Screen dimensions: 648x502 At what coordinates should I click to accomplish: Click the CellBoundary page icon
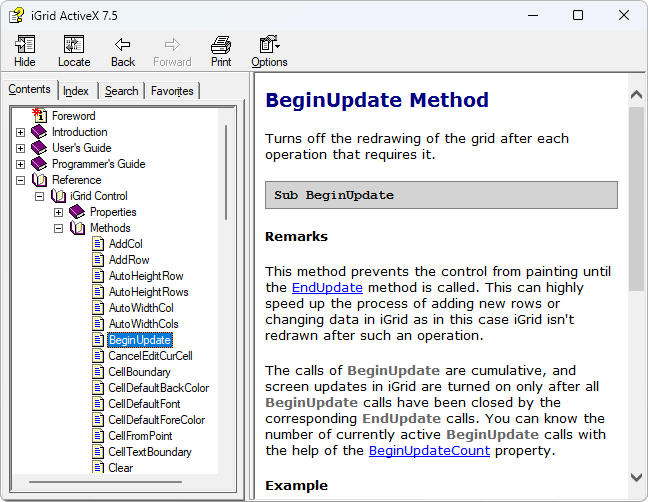click(x=98, y=372)
